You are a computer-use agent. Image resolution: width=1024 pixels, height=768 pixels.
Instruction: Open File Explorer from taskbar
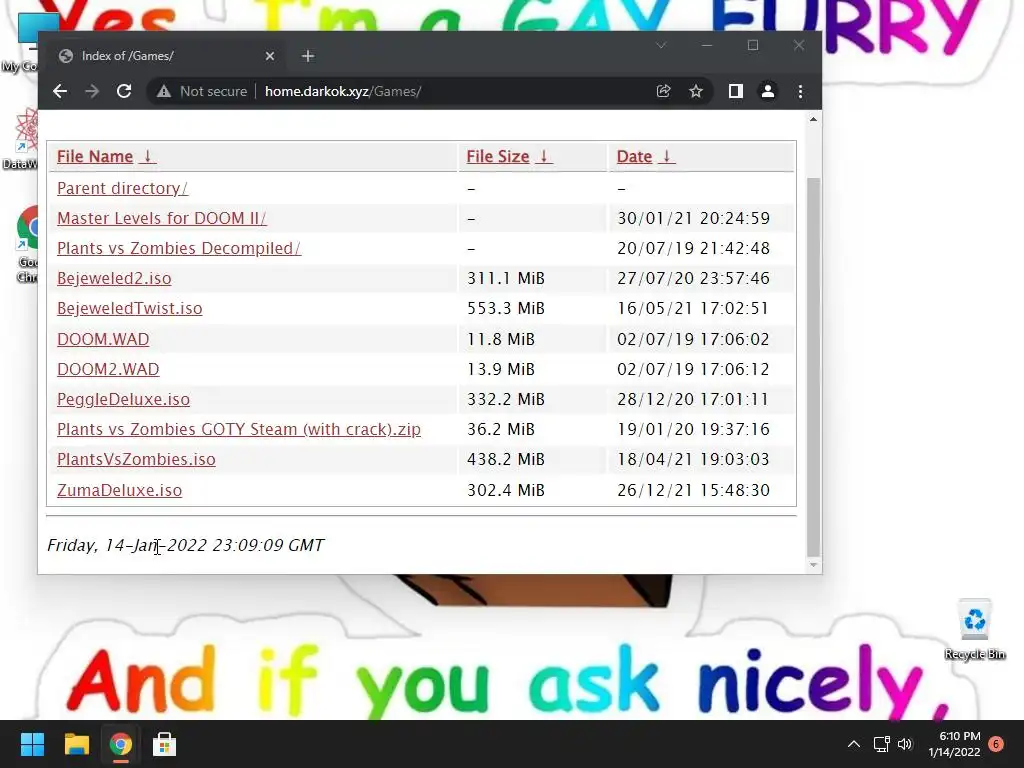(76, 744)
